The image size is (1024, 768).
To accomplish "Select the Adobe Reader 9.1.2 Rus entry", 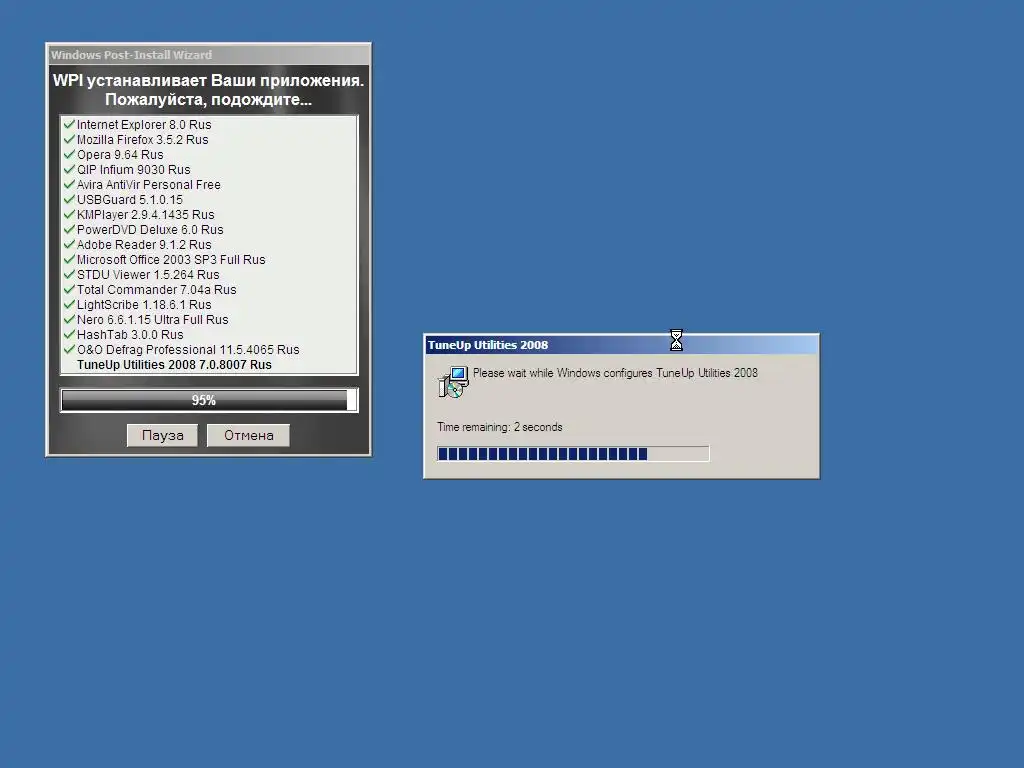I will tap(144, 245).
